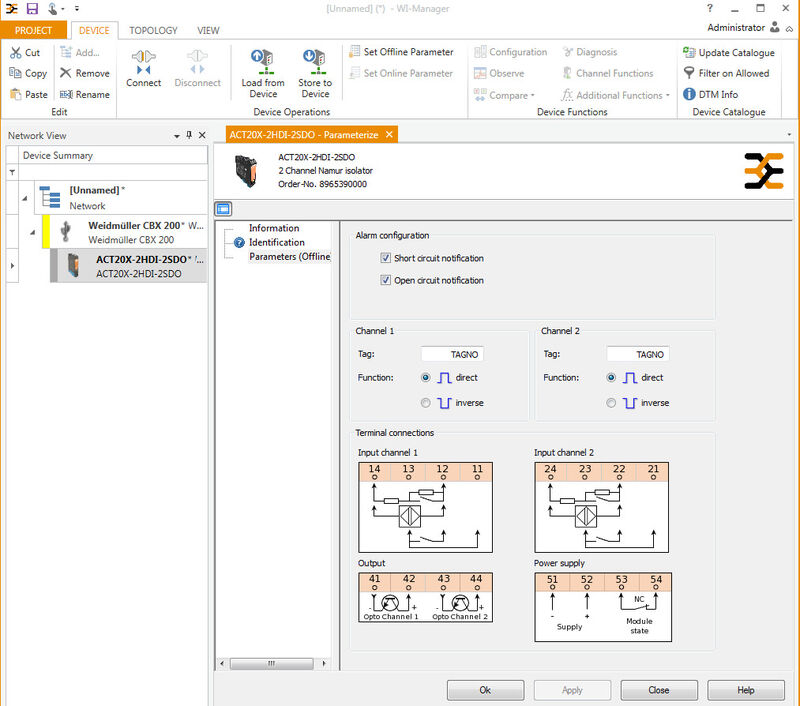
Task: Click the Connect device icon
Action: pos(144,62)
